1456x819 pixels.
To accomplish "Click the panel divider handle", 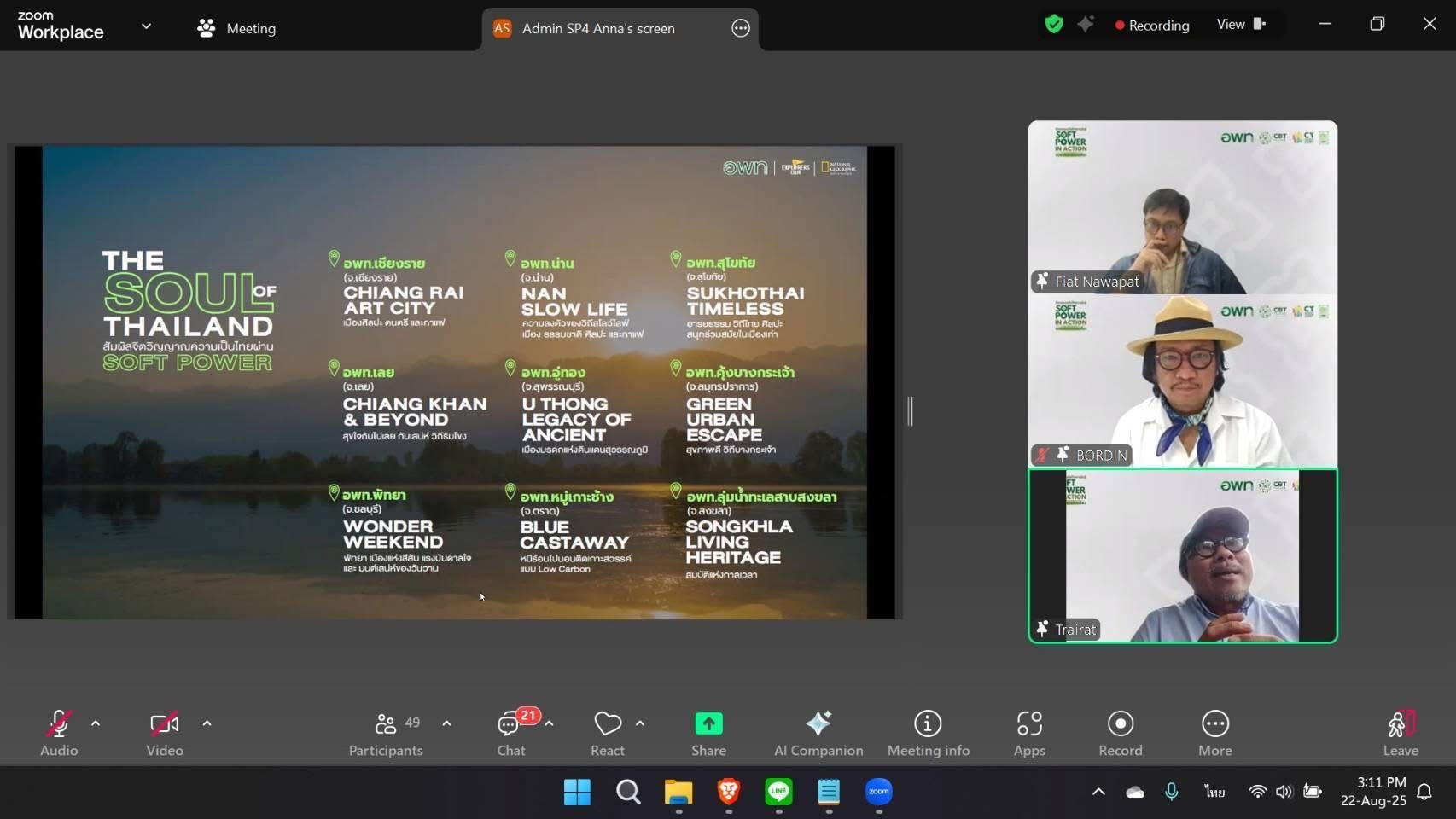I will (910, 411).
